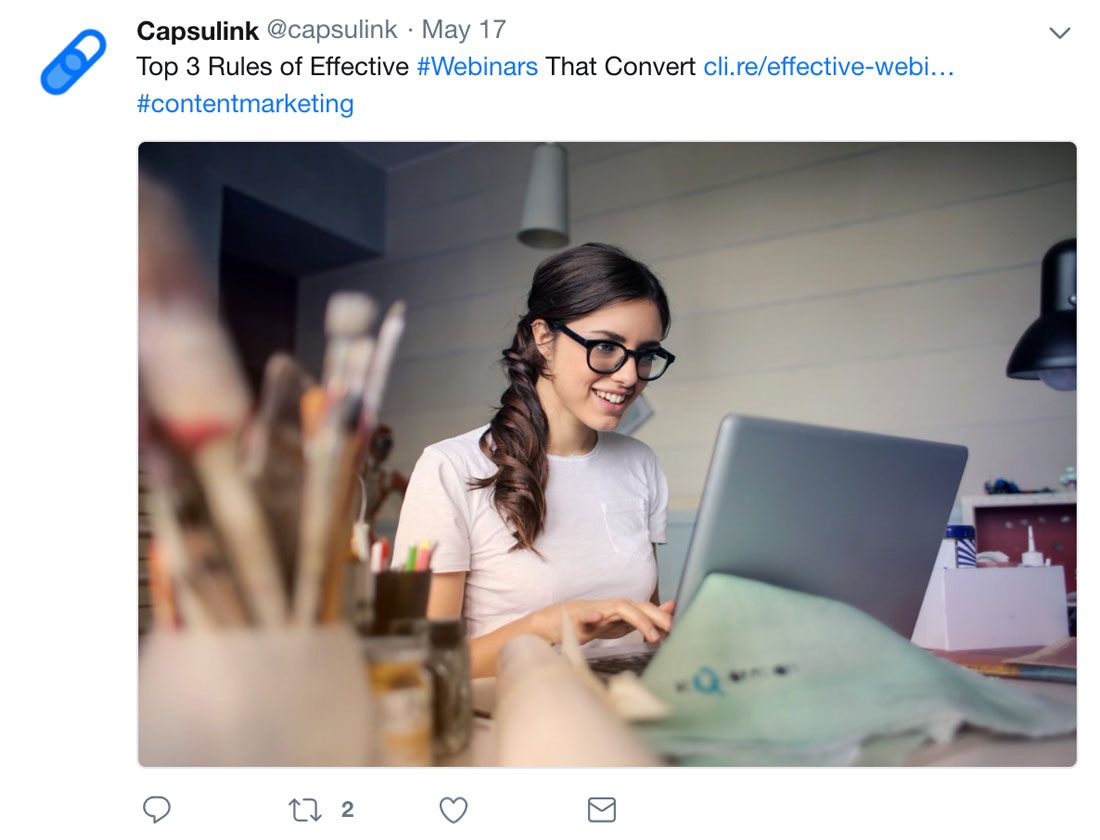Open the May 17 tweet timestamp
The width and height of the screenshot is (1100, 840).
pos(464,29)
